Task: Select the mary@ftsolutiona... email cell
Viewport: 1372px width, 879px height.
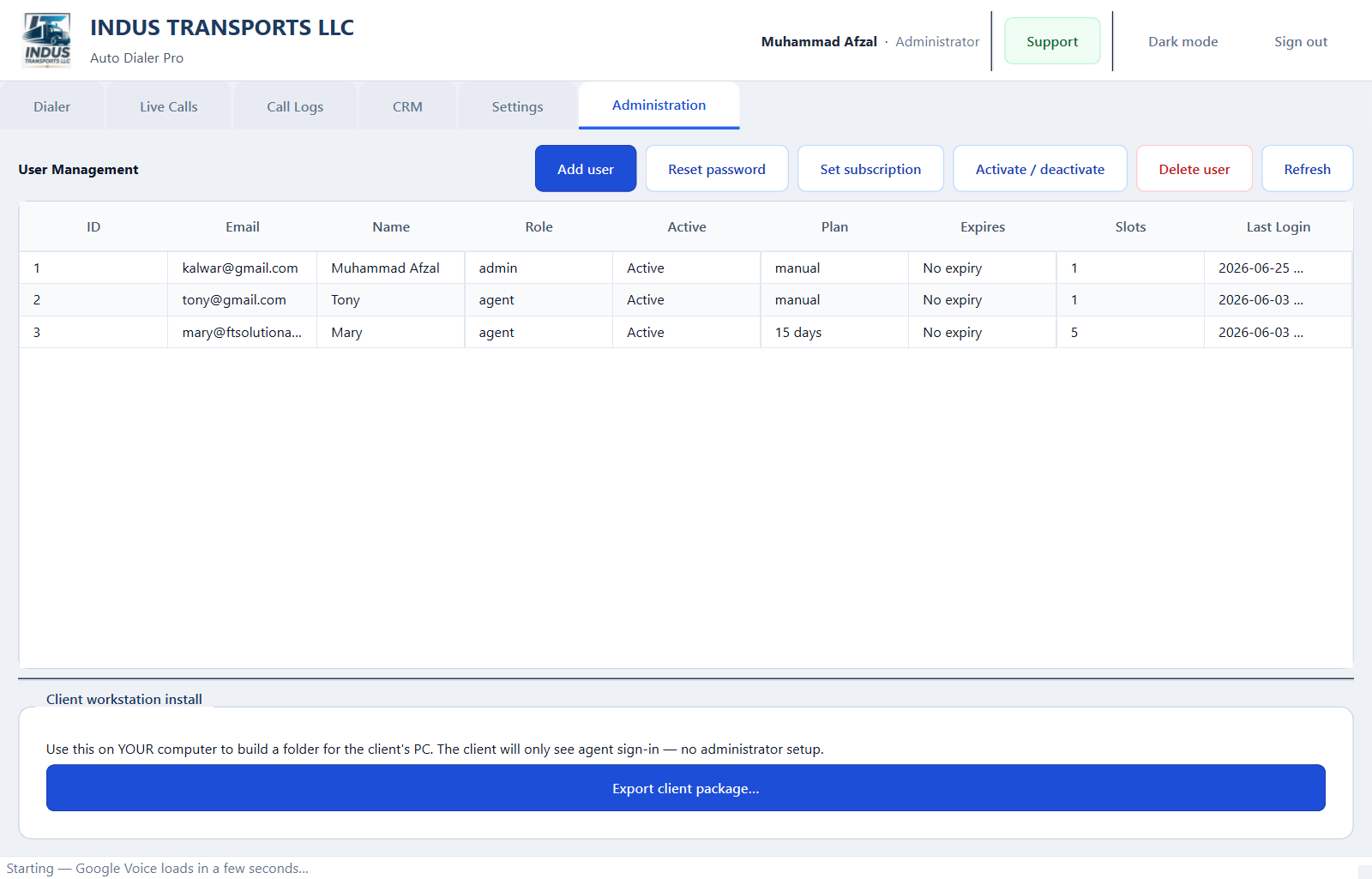Action: pos(242,332)
